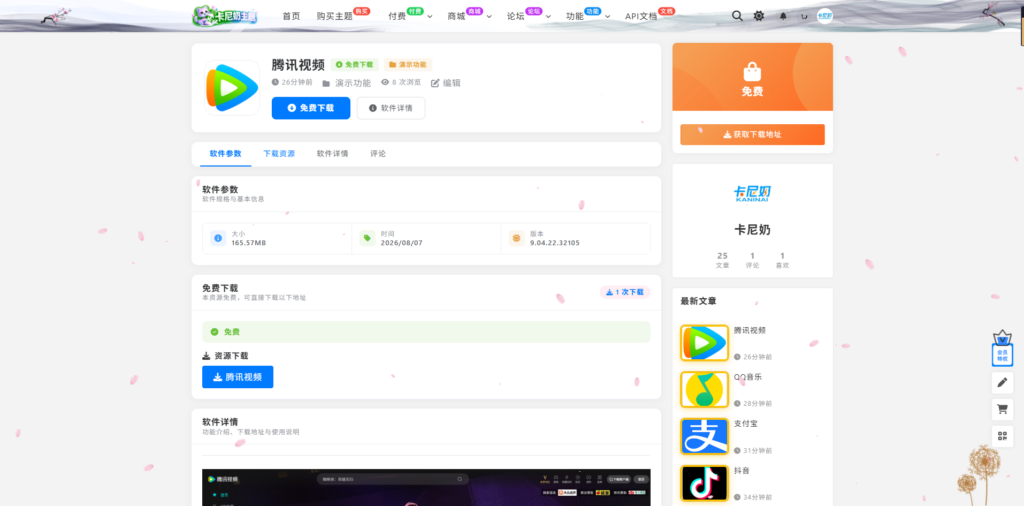Open the 会员特权 VIP floating button
This screenshot has width=1024, height=506.
click(1002, 351)
